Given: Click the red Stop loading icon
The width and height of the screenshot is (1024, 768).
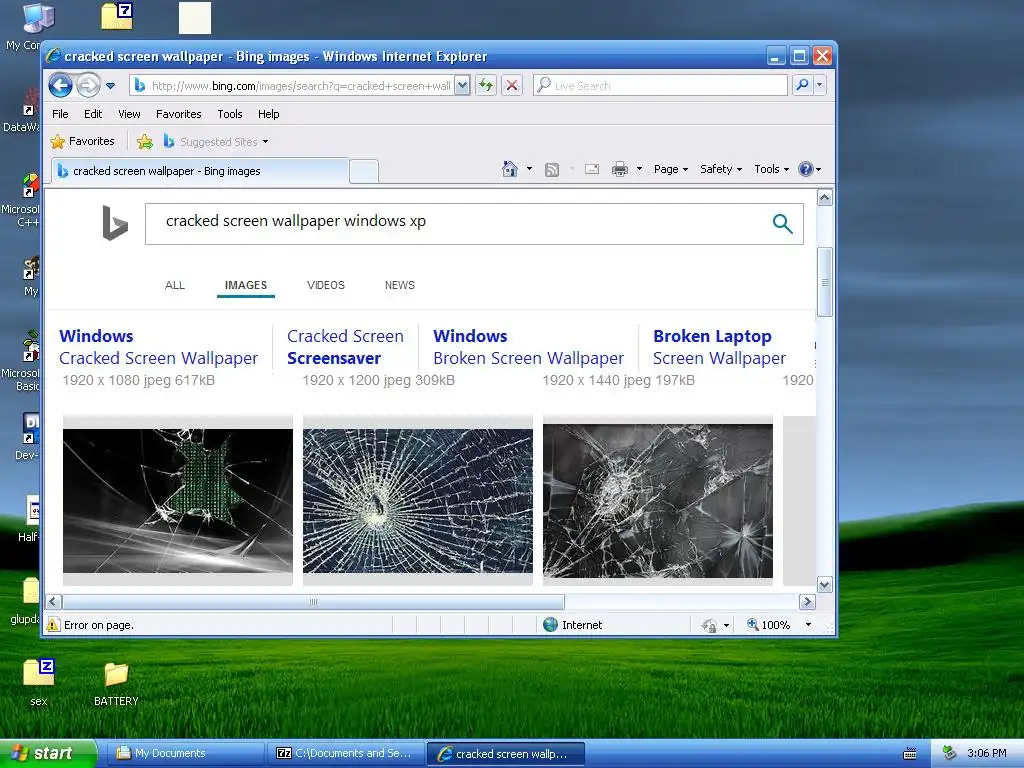Looking at the screenshot, I should 512,86.
